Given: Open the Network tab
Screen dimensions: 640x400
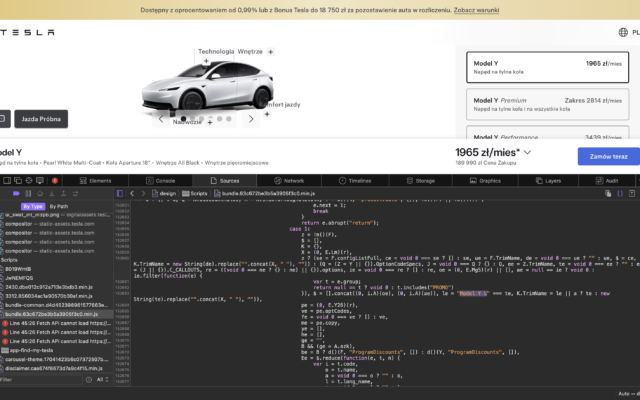Looking at the screenshot, I should pyautogui.click(x=289, y=180).
